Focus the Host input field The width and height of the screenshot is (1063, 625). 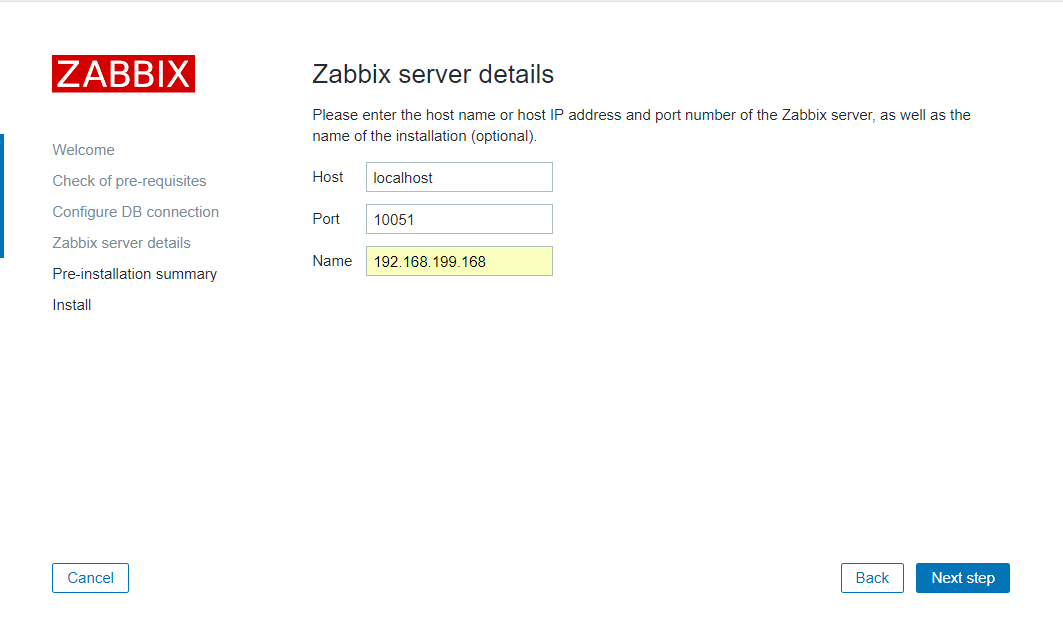[x=459, y=177]
